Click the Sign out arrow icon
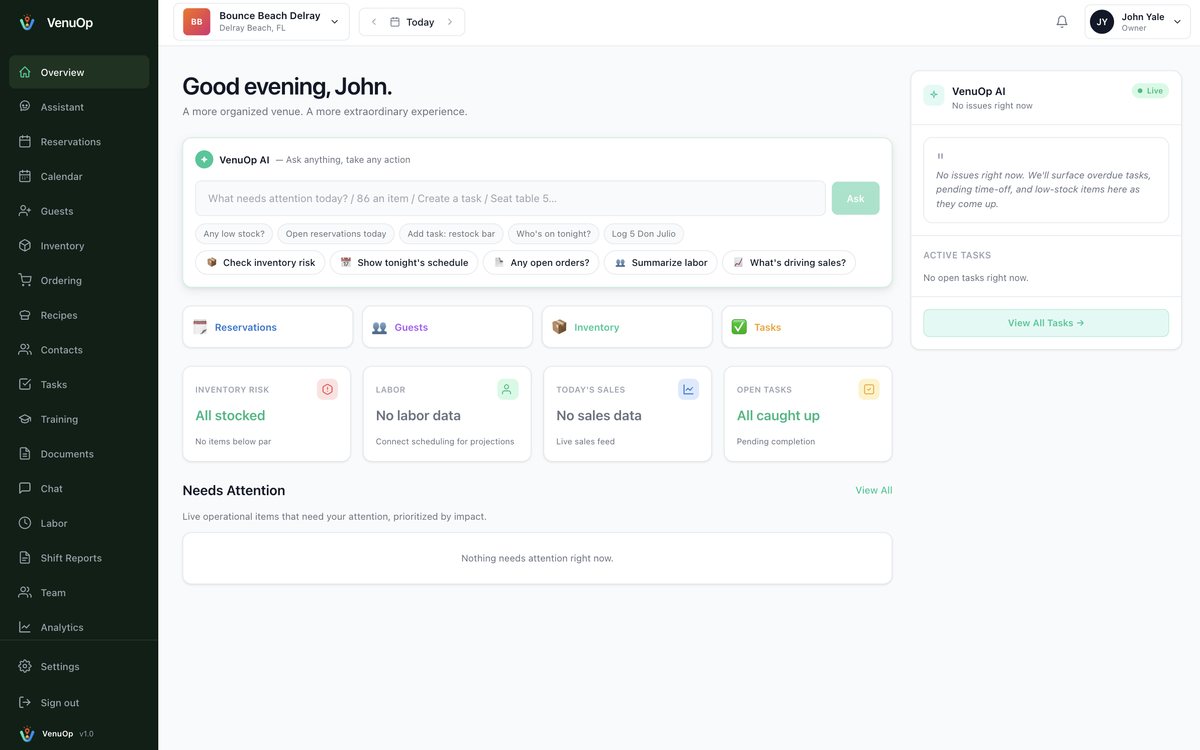Viewport: 1200px width, 750px height. [25, 702]
